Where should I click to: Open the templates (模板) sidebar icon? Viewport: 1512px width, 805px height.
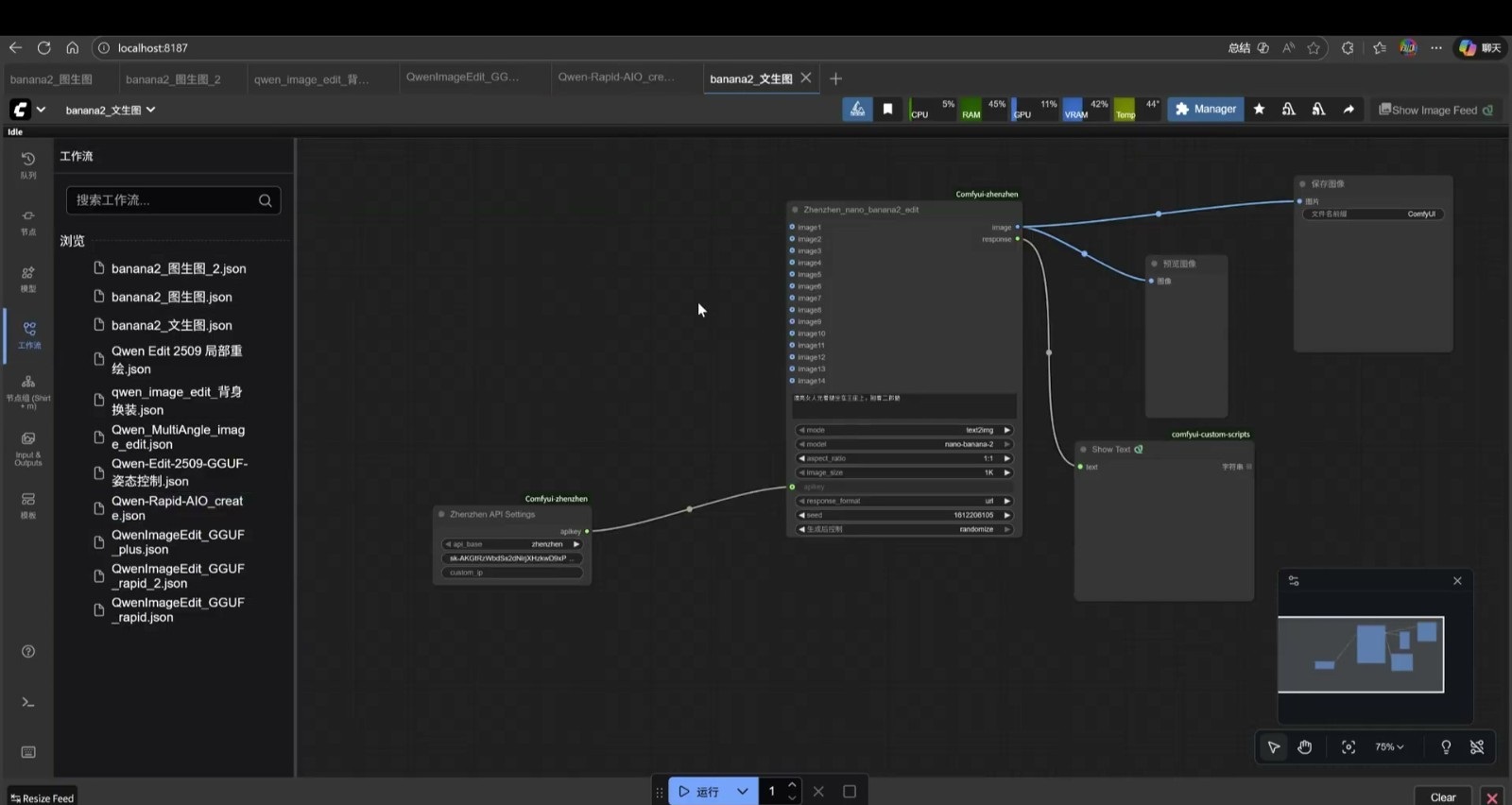pyautogui.click(x=28, y=505)
